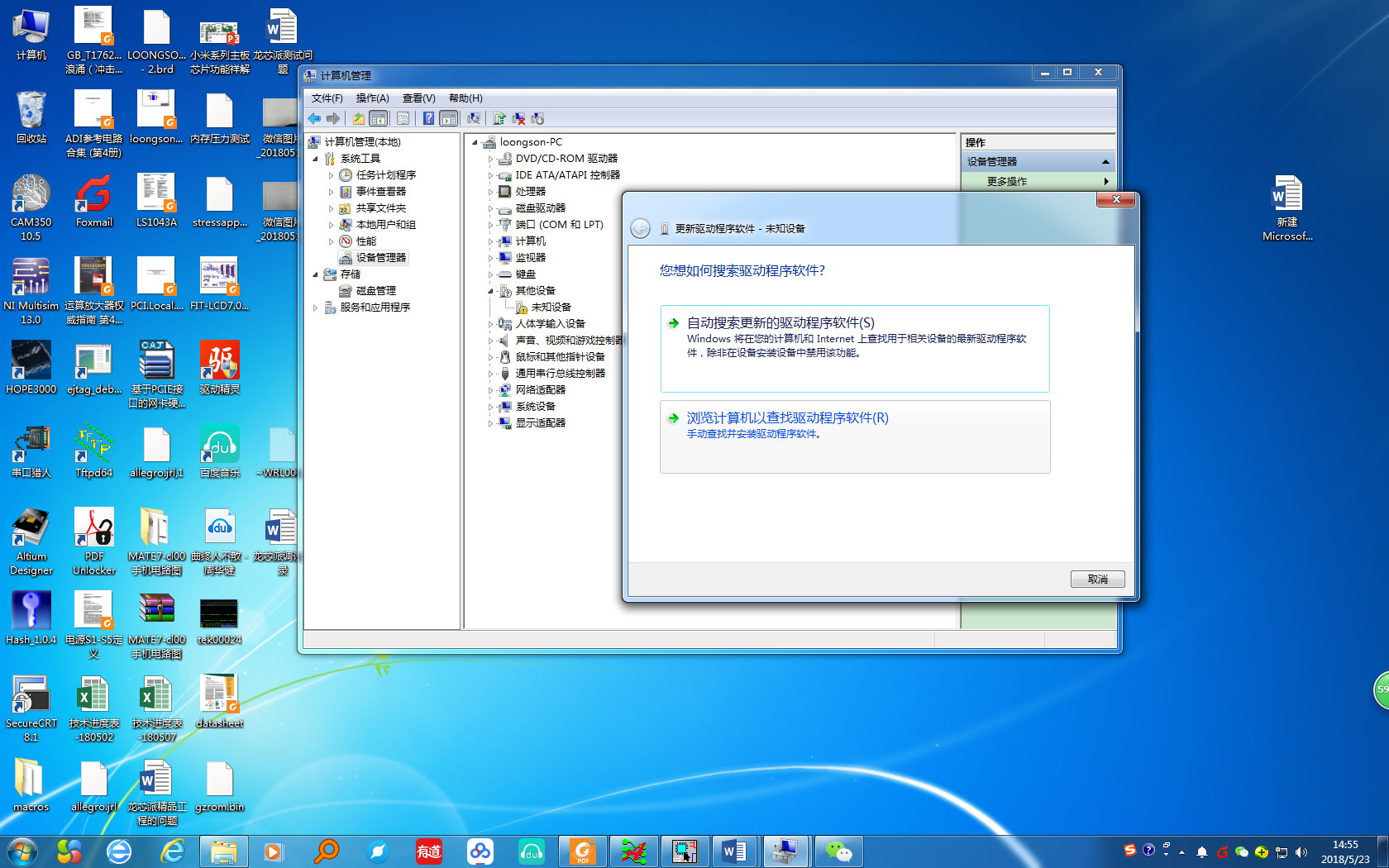The width and height of the screenshot is (1389, 868).
Task: Expand the DVD/CD-ROM 驱动器 device node
Action: click(490, 159)
